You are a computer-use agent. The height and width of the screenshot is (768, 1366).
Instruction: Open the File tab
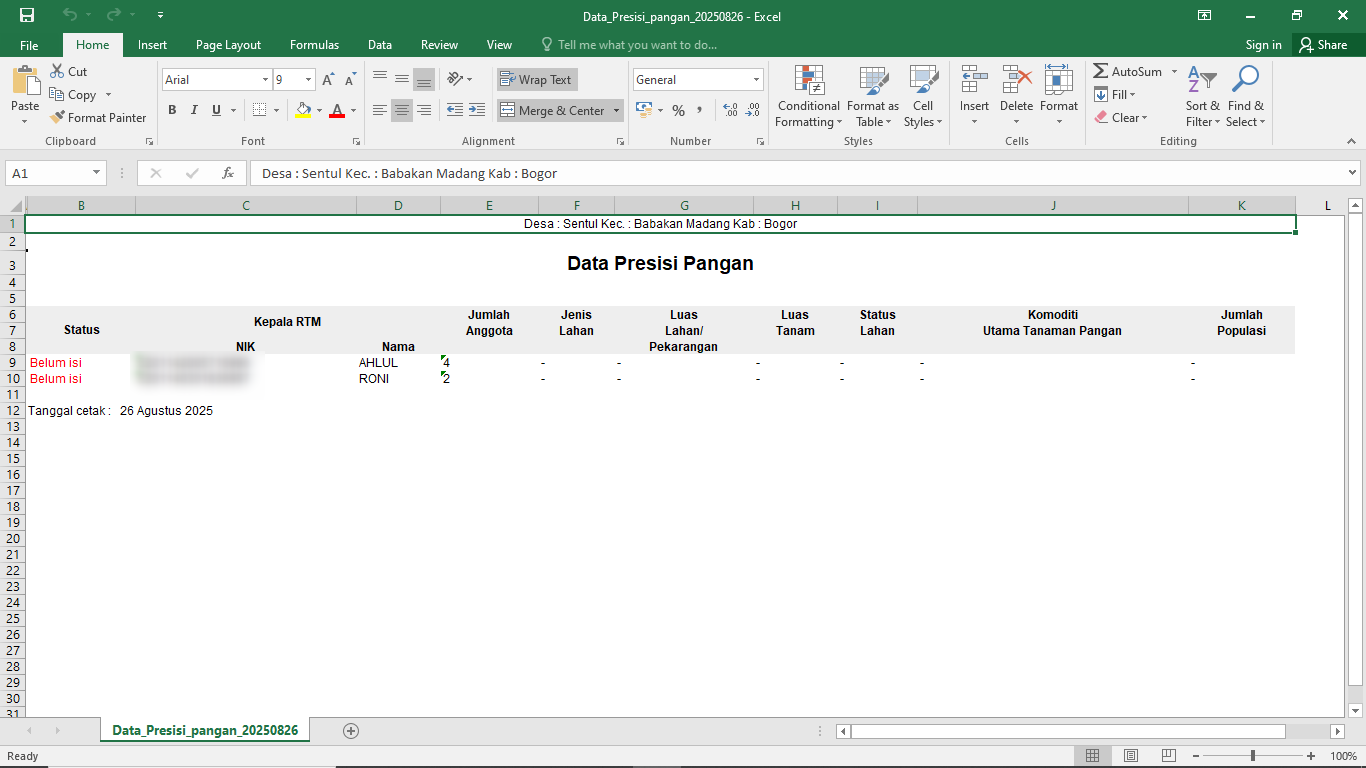tap(29, 45)
